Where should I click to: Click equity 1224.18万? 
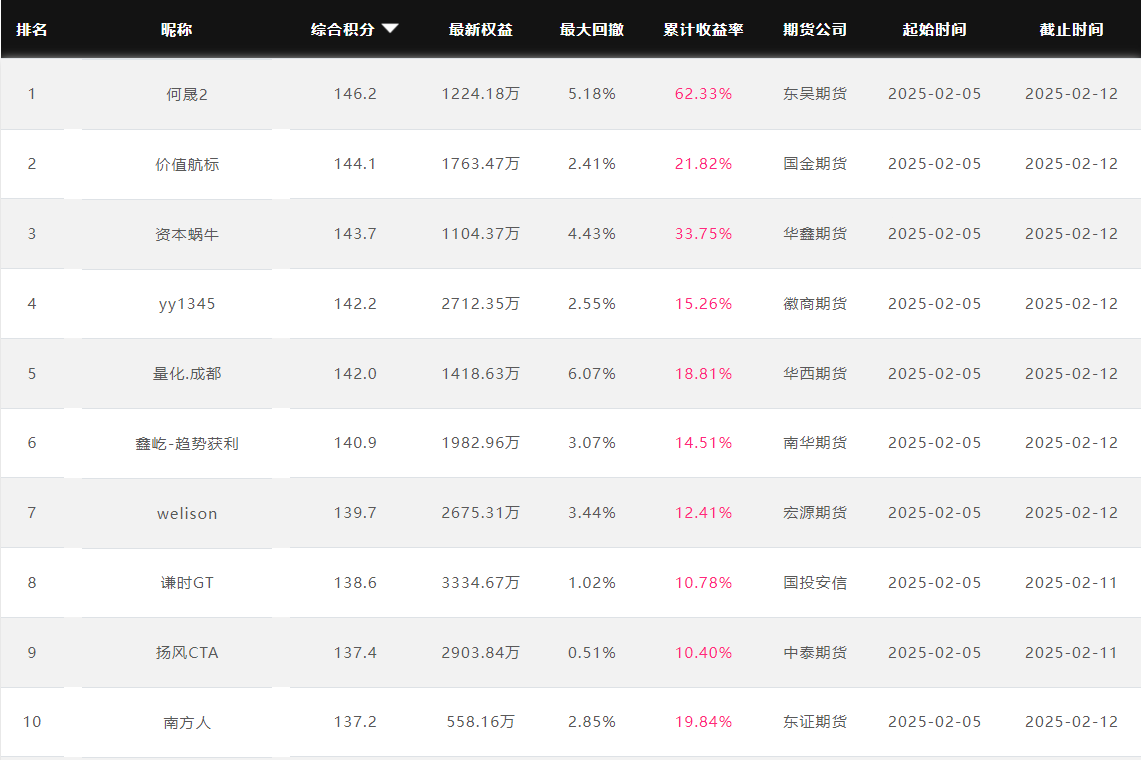pyautogui.click(x=481, y=94)
